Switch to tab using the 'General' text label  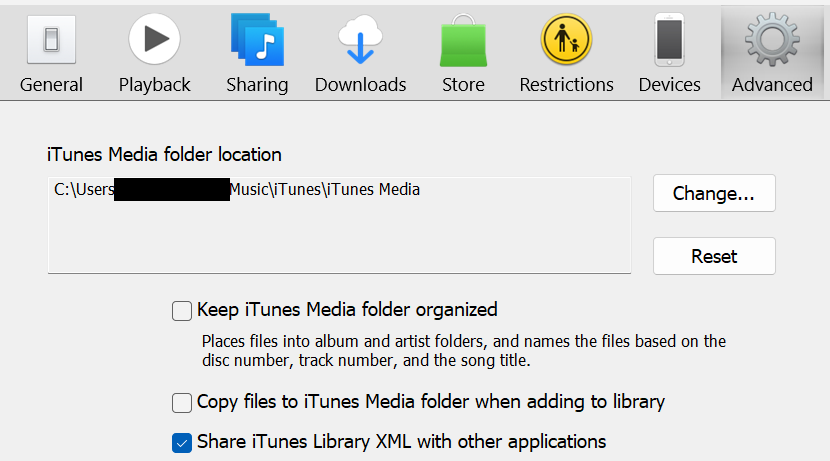[x=51, y=85]
